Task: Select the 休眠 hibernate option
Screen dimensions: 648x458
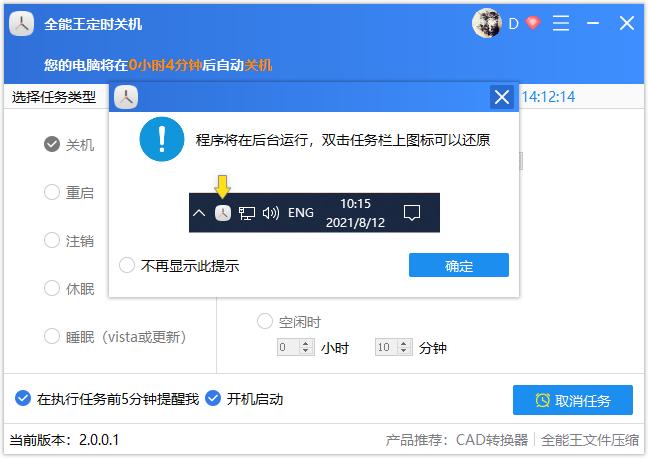Action: [69, 289]
